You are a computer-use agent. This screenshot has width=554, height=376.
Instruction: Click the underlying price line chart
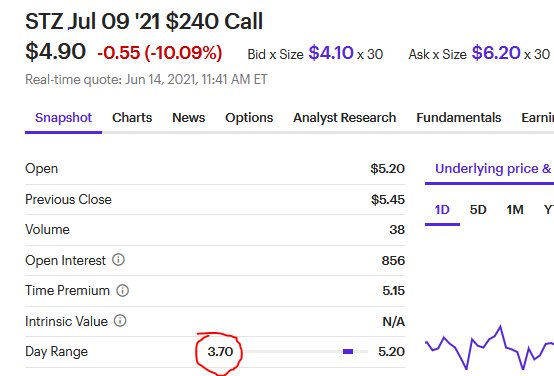(x=490, y=348)
